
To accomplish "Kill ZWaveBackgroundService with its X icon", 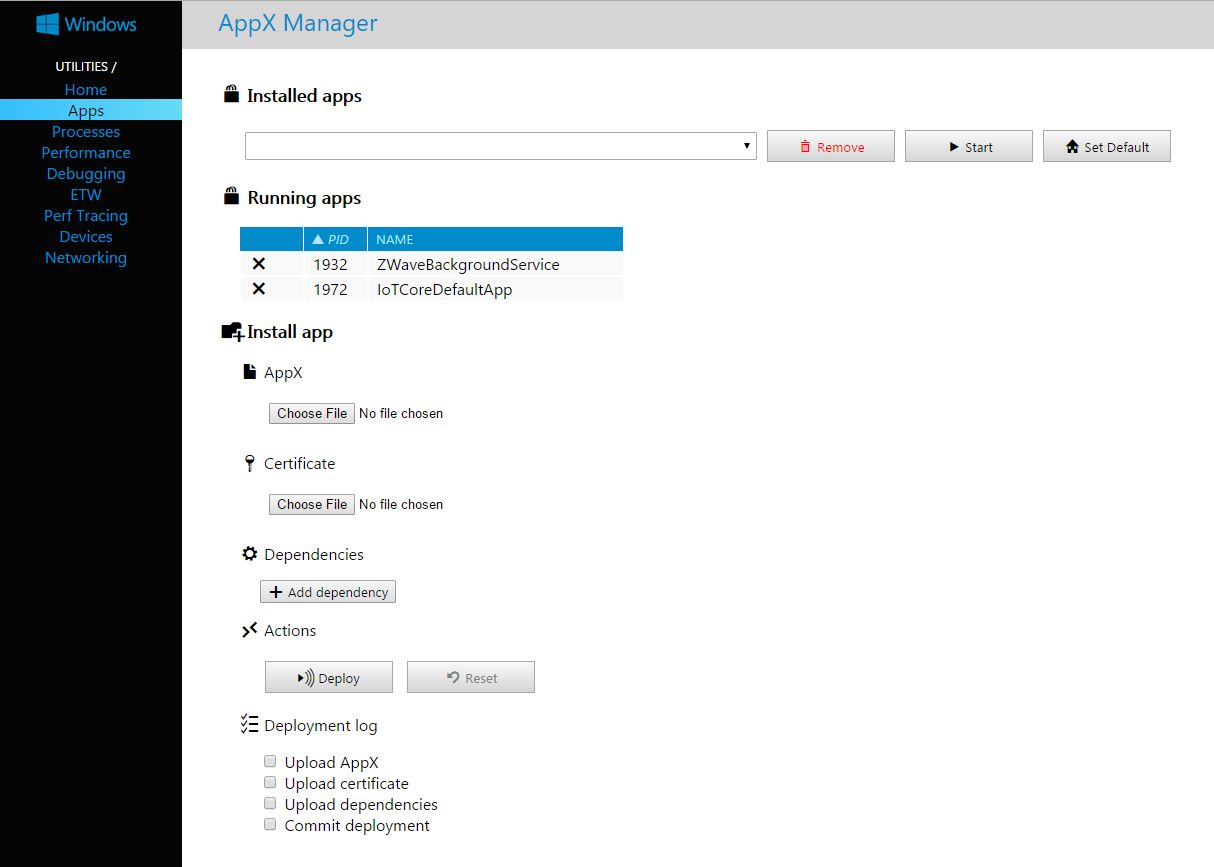I will (258, 264).
